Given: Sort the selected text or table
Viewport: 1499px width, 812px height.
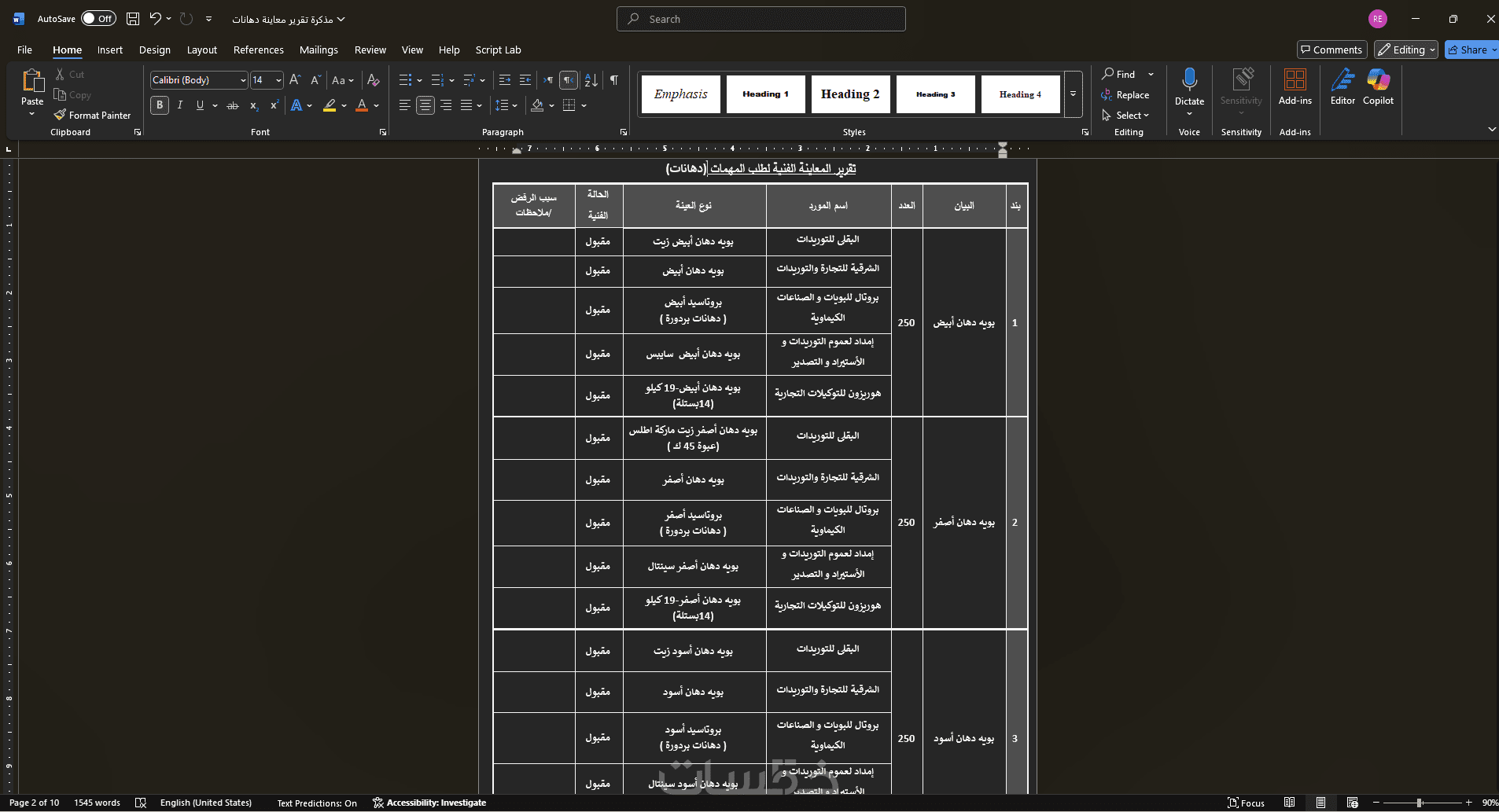Looking at the screenshot, I should point(591,80).
